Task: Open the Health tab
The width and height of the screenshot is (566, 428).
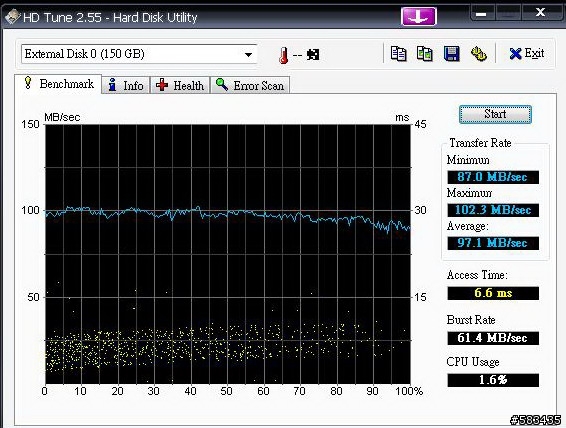Action: click(x=180, y=86)
